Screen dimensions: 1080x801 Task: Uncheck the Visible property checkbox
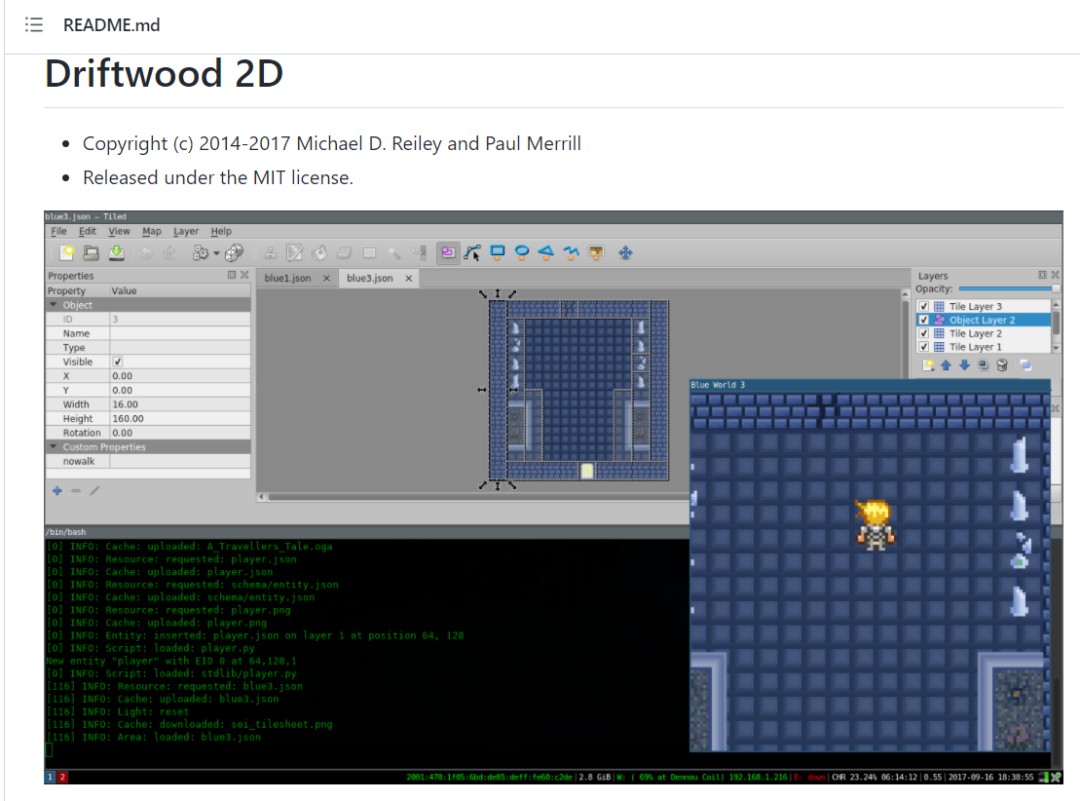pyautogui.click(x=118, y=362)
